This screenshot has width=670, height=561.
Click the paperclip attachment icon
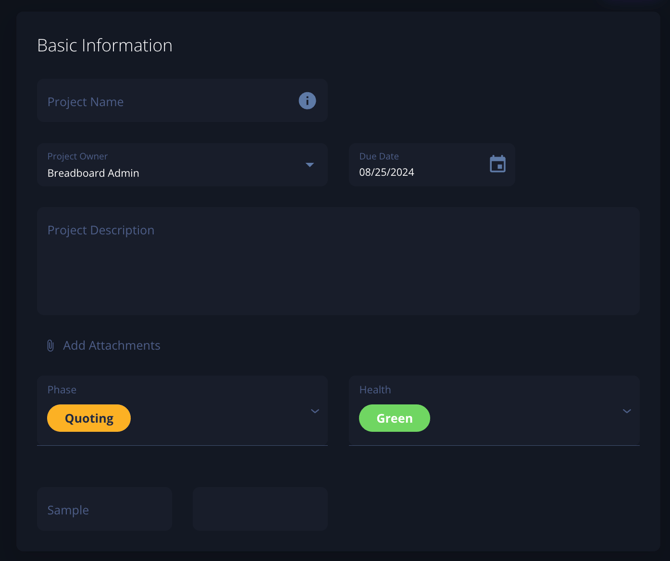50,346
